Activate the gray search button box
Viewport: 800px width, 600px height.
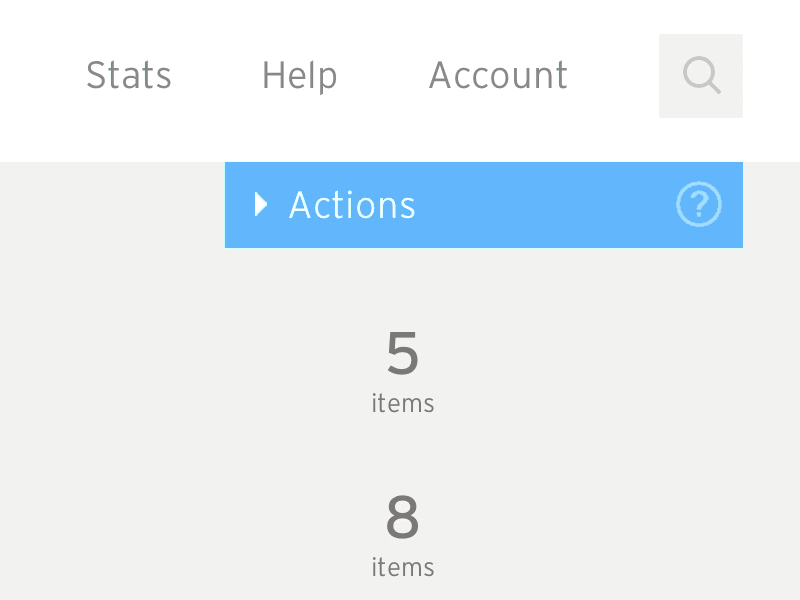[x=701, y=76]
